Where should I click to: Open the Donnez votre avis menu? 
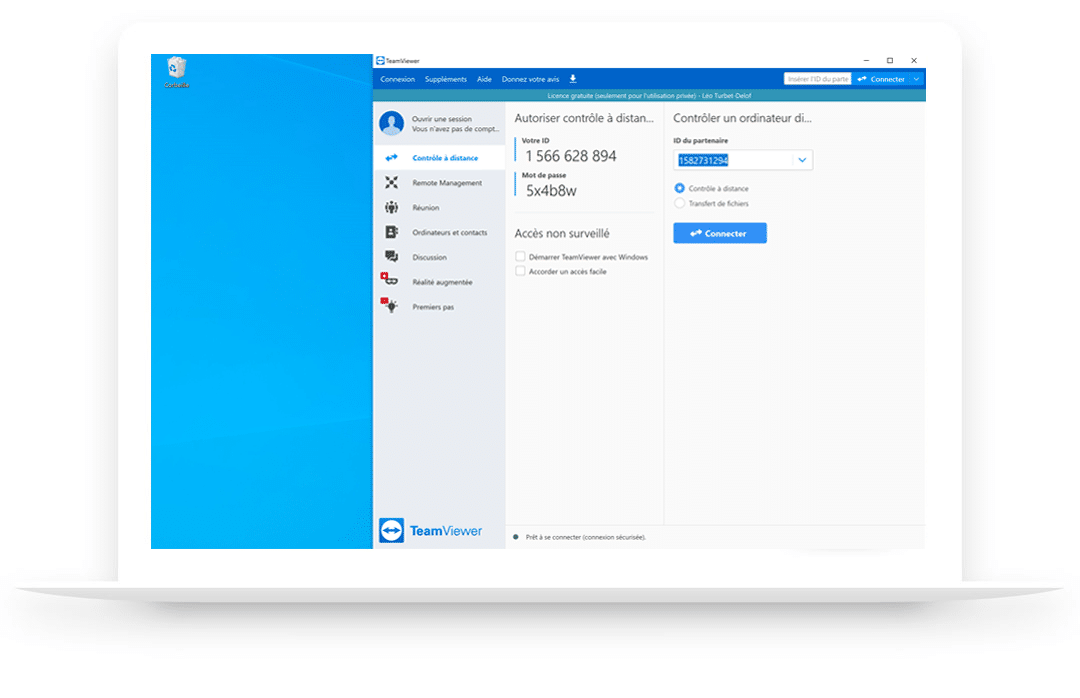(530, 79)
